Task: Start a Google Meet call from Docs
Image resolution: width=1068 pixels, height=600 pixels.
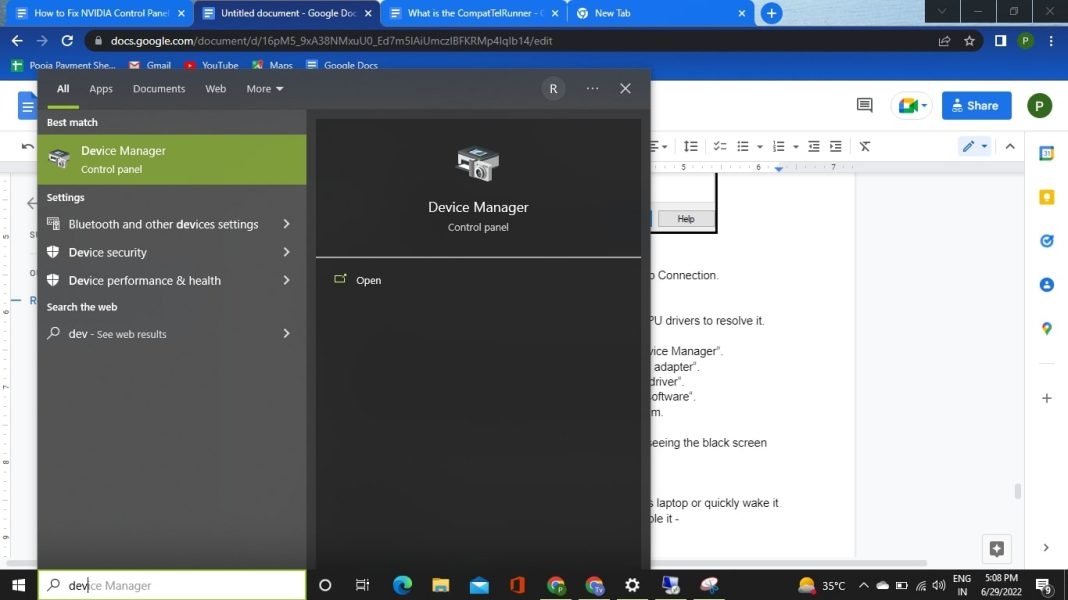Action: click(908, 105)
